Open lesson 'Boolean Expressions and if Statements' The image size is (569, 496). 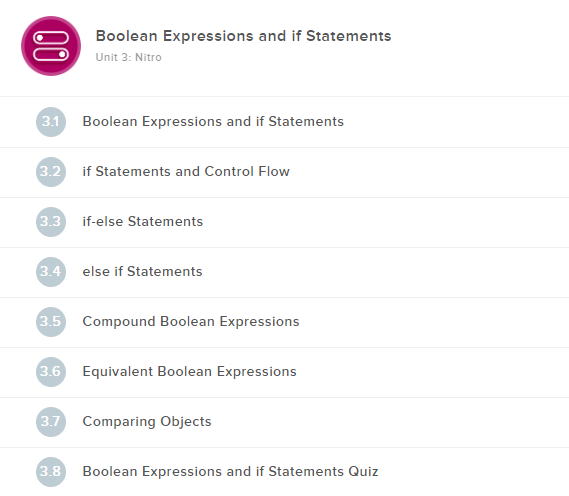coord(213,122)
